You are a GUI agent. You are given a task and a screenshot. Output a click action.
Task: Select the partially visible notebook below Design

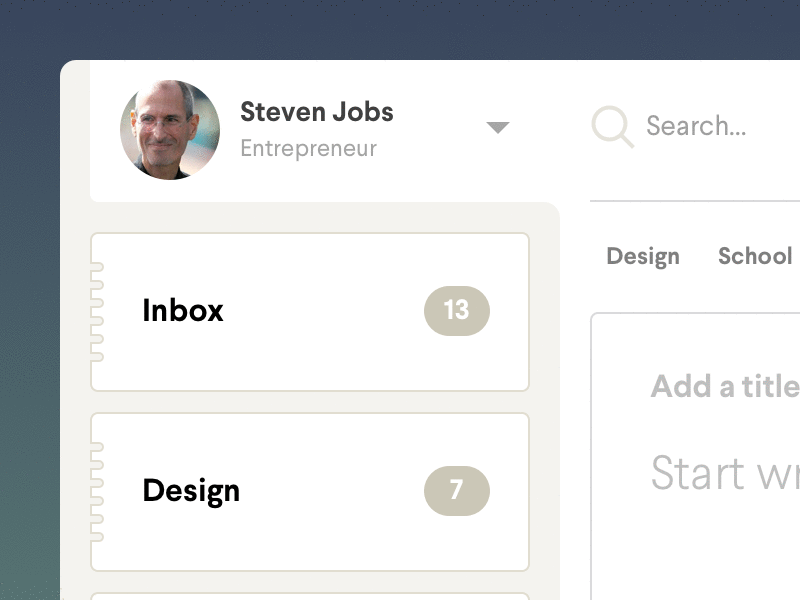pos(310,597)
